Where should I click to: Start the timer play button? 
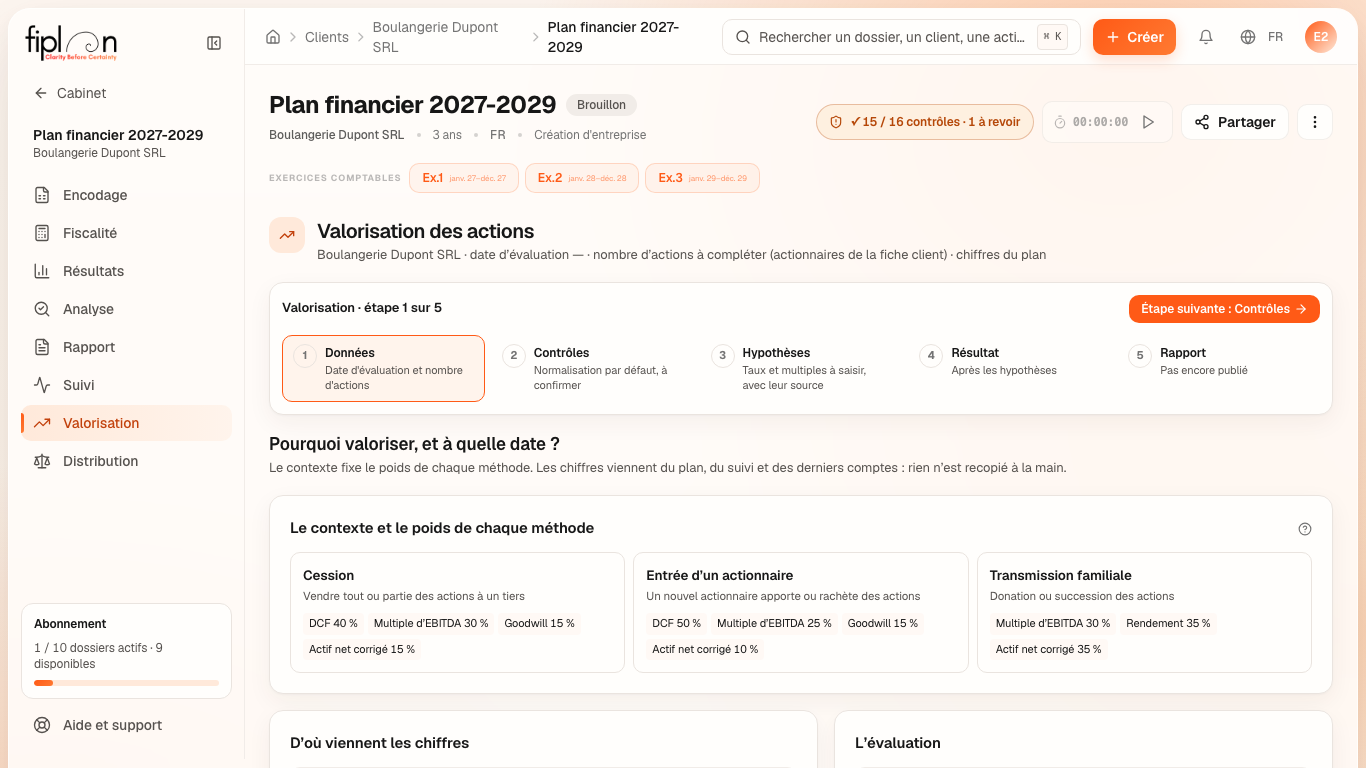point(1149,122)
